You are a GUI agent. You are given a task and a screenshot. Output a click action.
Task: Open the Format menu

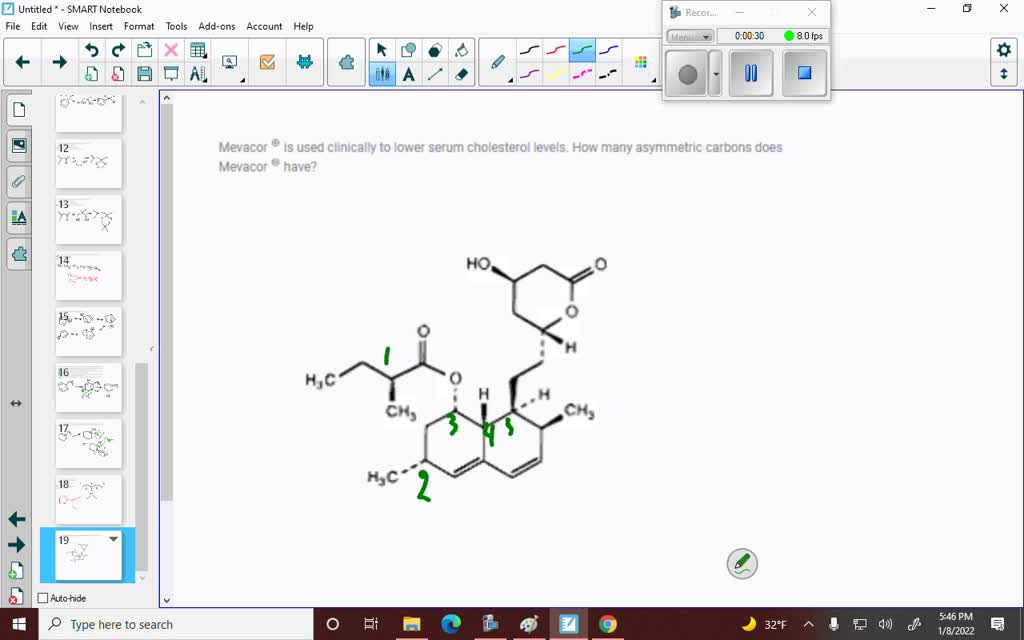click(x=139, y=26)
